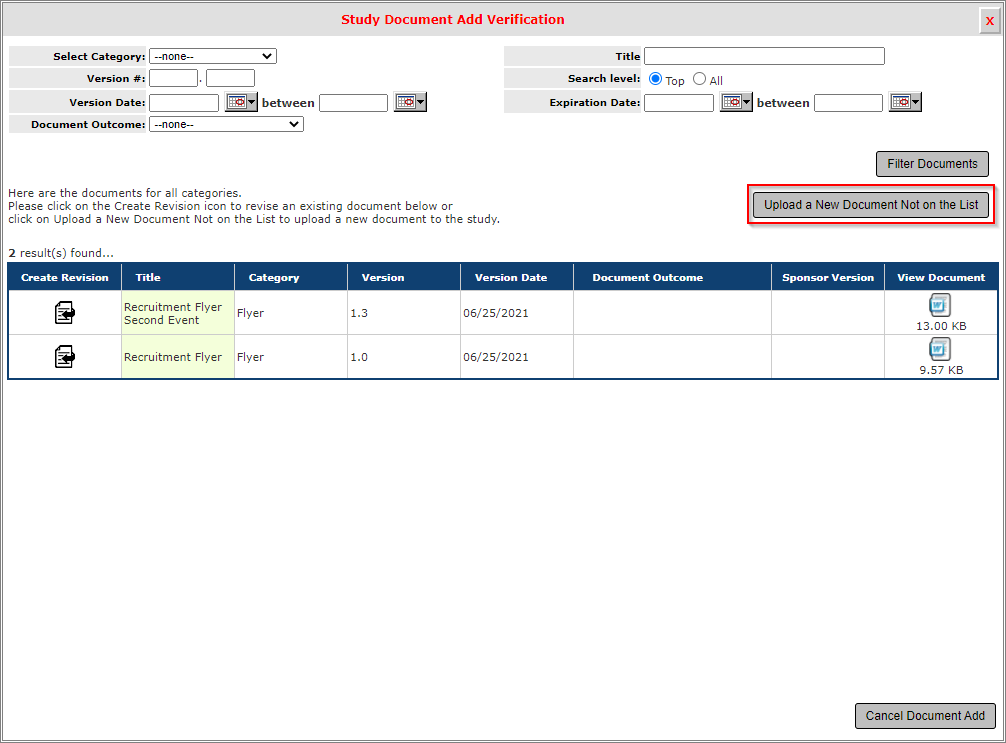The height and width of the screenshot is (743, 1006).
Task: Click the Recruitment Flyer Second Event title cell
Action: [x=178, y=312]
